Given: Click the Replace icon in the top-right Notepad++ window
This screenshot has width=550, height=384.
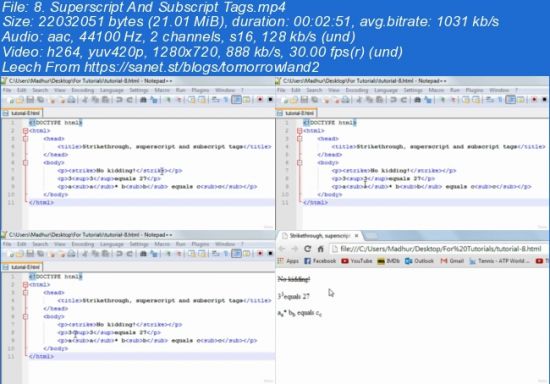Looking at the screenshot, I should tap(428, 100).
